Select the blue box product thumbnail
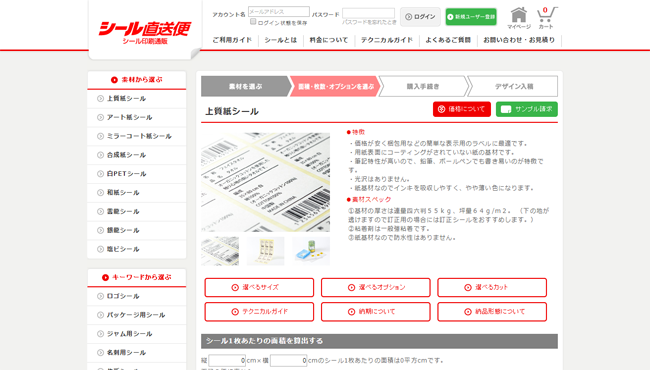The width and height of the screenshot is (650, 370). click(x=311, y=251)
